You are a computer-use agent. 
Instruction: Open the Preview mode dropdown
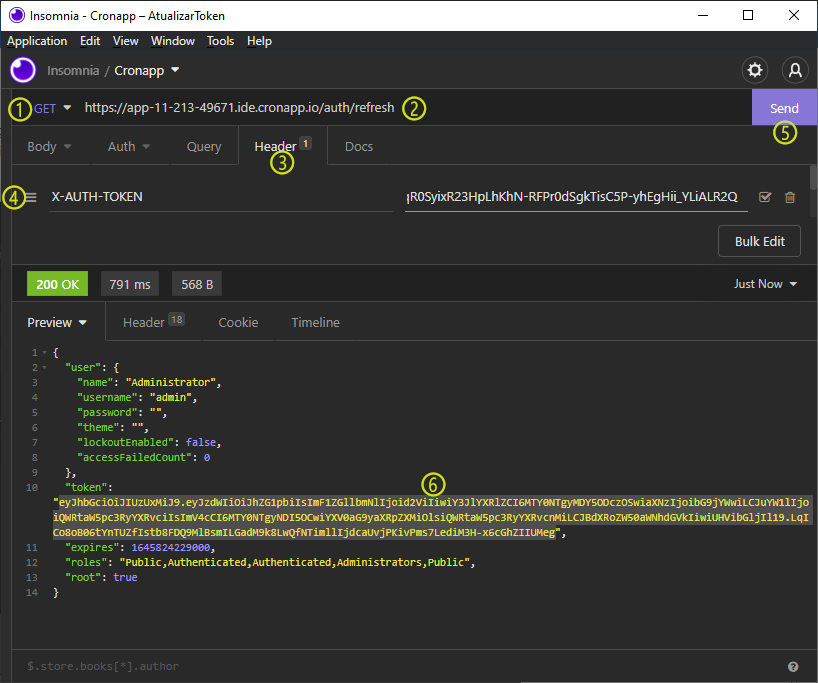[x=57, y=322]
